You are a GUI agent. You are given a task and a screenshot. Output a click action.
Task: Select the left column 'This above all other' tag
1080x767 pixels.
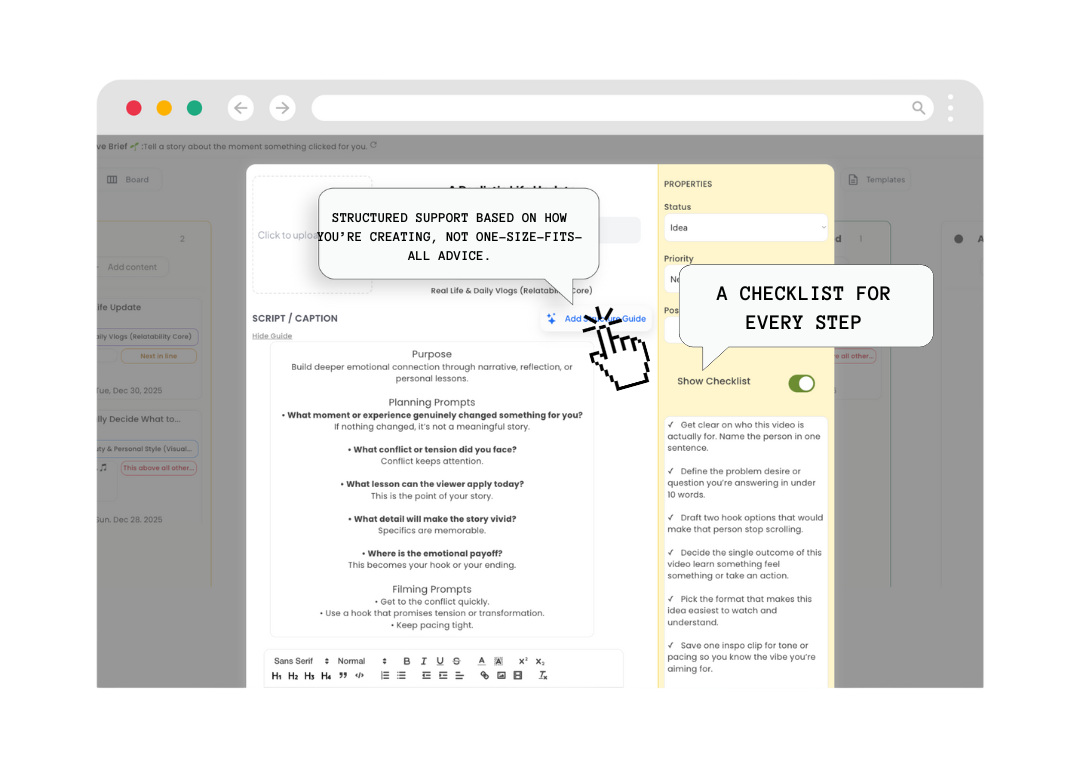pyautogui.click(x=158, y=468)
